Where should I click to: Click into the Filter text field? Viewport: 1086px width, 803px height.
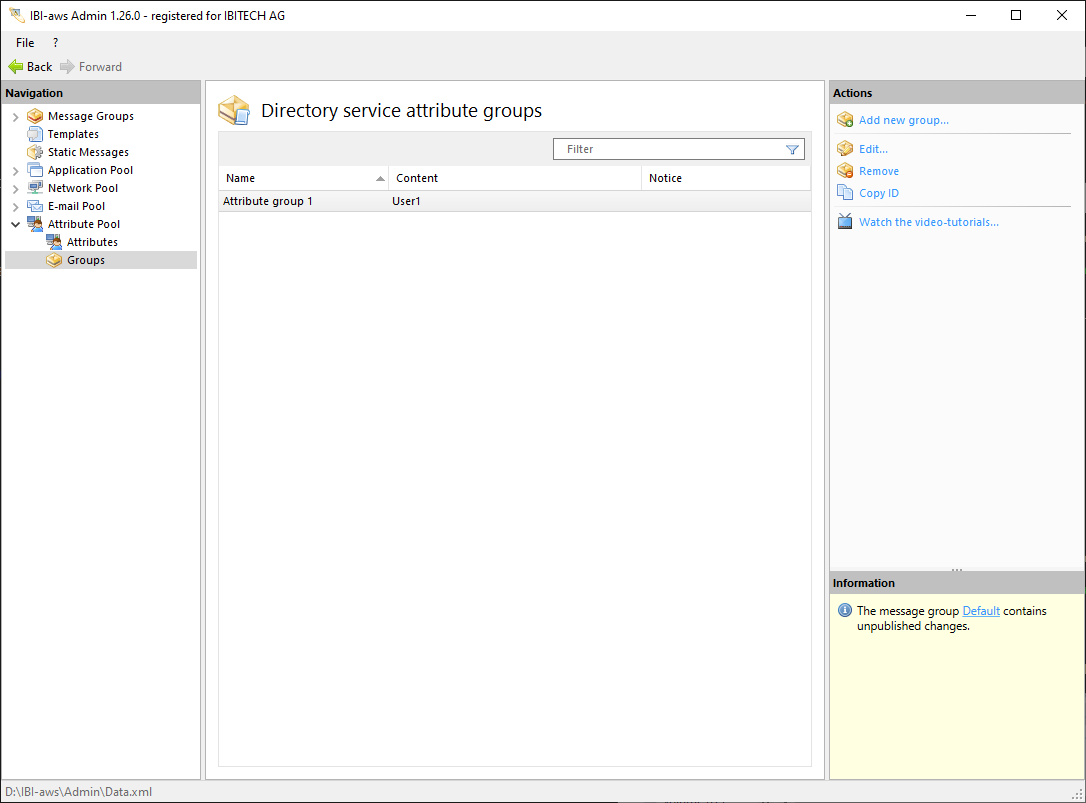670,149
